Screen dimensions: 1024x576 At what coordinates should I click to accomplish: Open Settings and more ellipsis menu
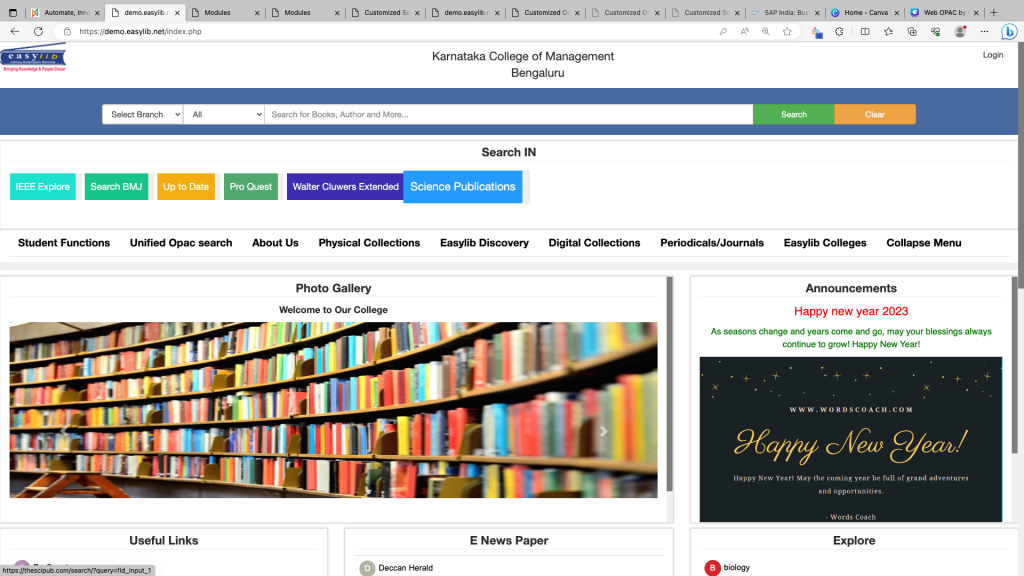(x=984, y=31)
